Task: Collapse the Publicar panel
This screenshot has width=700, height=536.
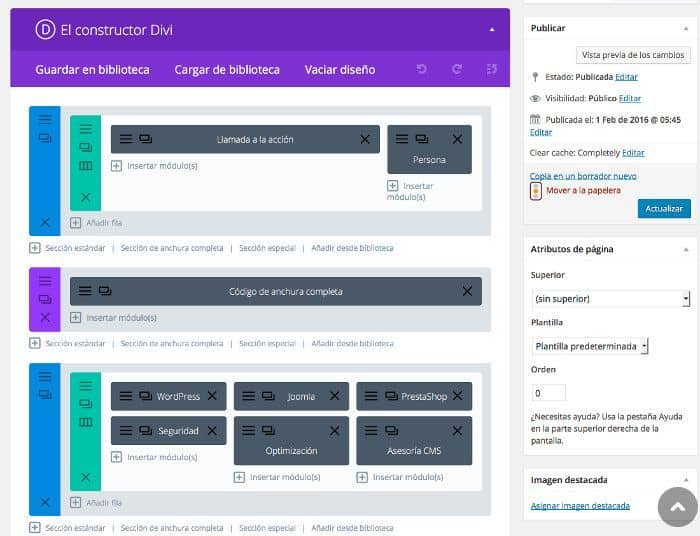Action: (x=686, y=28)
